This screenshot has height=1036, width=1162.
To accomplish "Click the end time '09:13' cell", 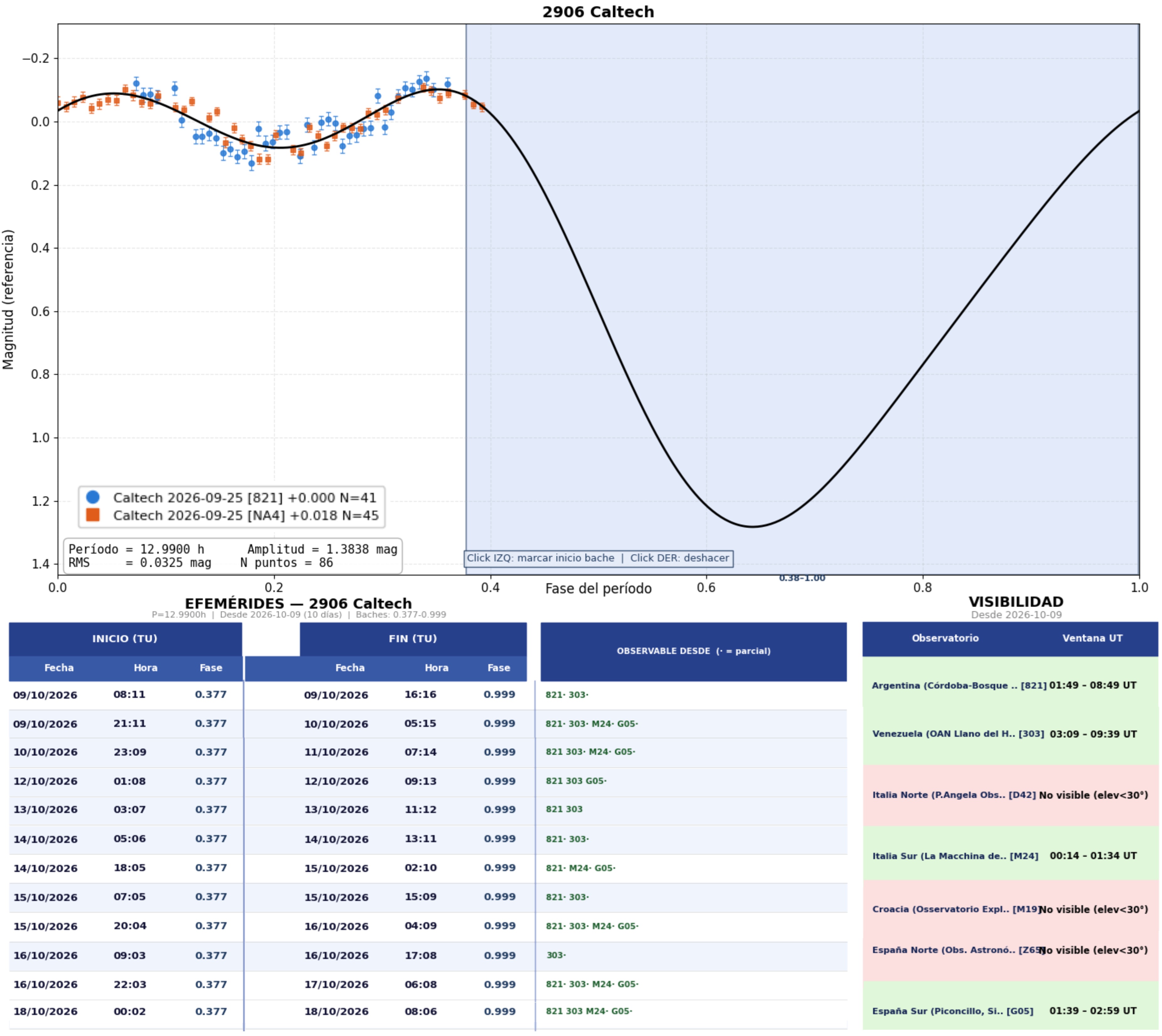I will pos(421,781).
